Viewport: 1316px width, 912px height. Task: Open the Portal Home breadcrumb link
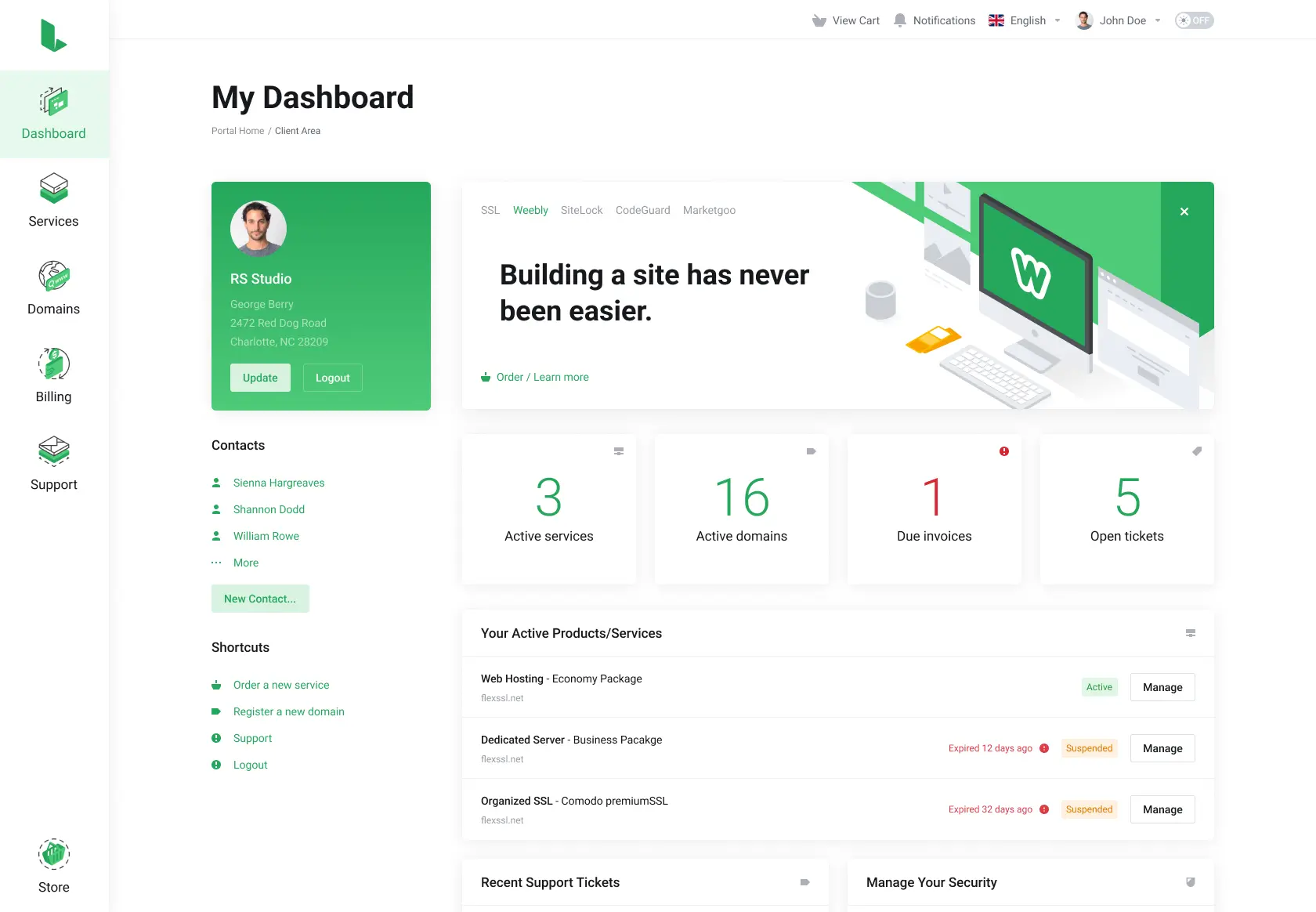(x=237, y=131)
